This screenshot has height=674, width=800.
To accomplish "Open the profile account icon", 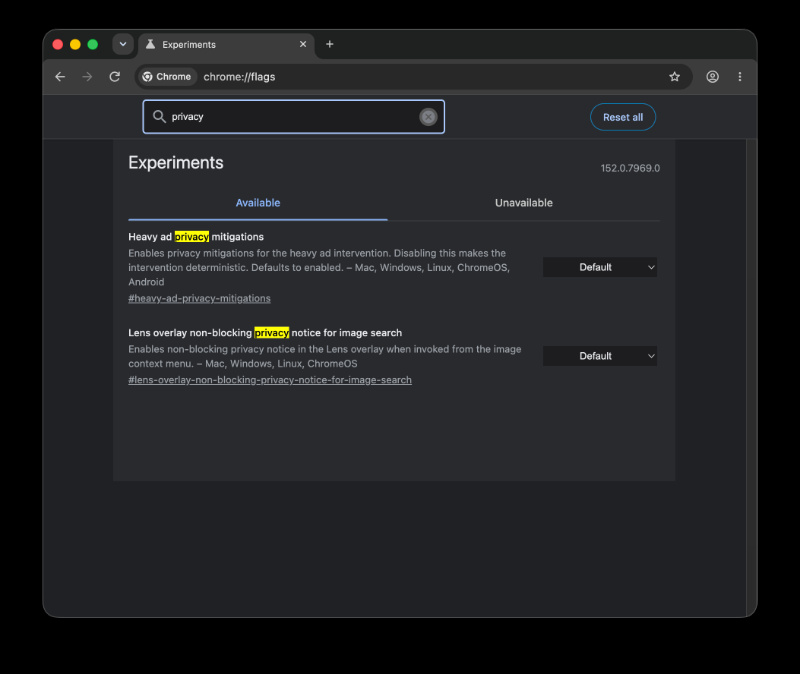I will 712,77.
